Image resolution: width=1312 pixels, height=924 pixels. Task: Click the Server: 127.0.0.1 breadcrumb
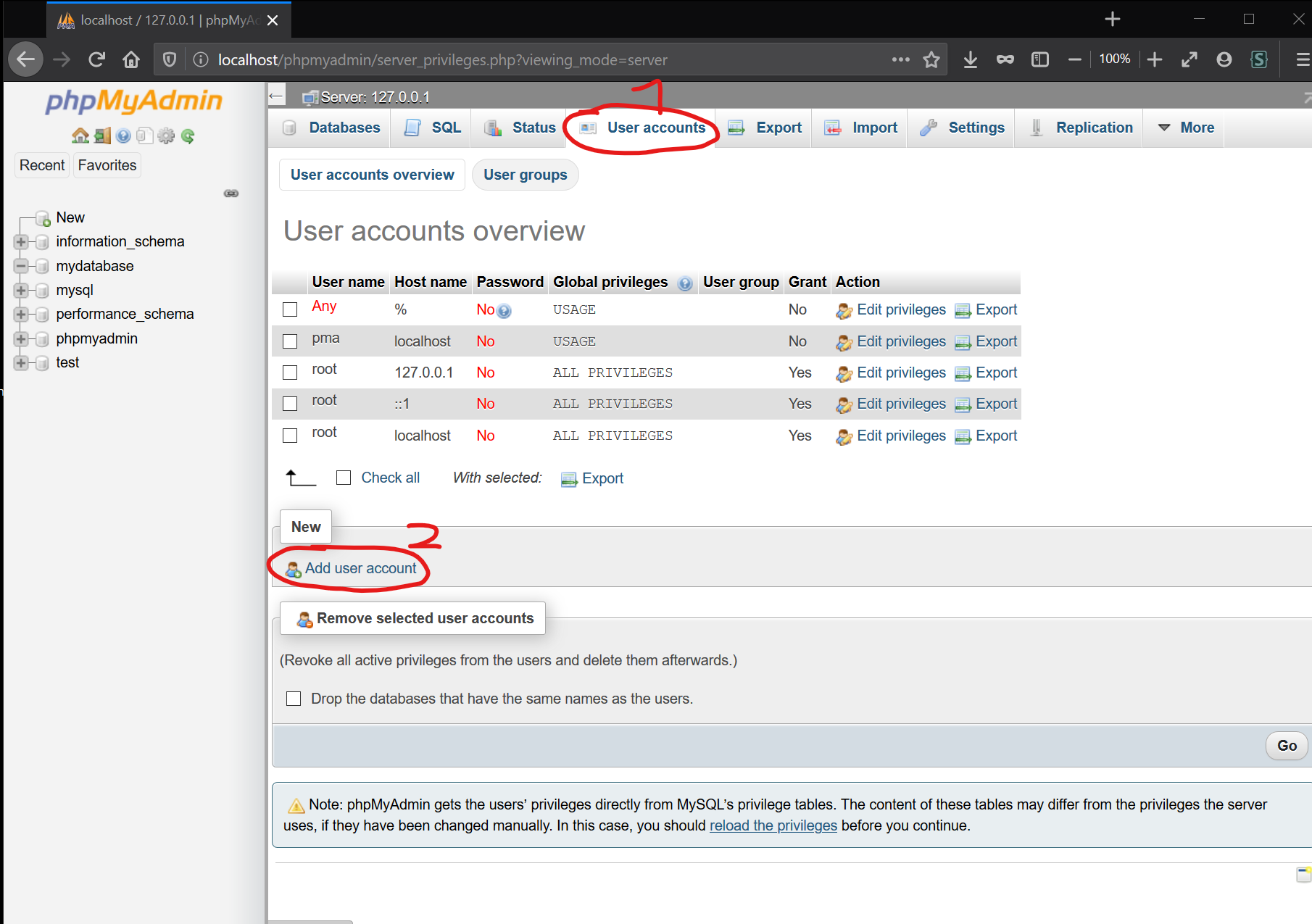(375, 97)
